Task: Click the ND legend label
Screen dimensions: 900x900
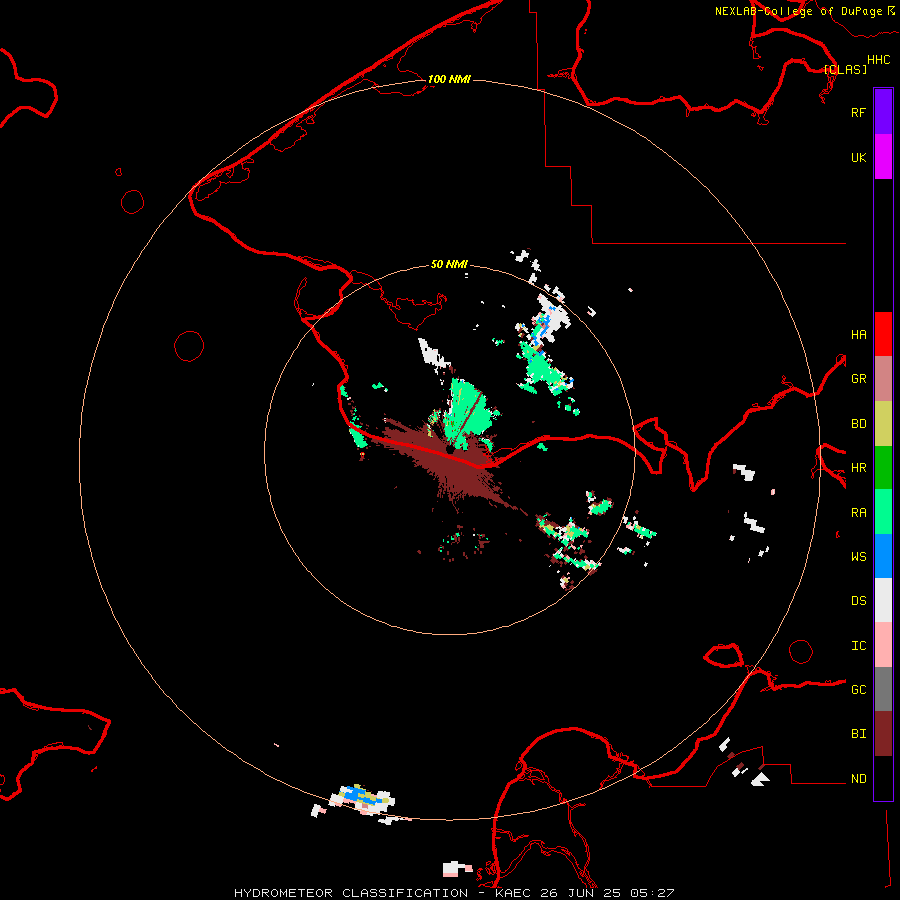Action: (x=858, y=779)
